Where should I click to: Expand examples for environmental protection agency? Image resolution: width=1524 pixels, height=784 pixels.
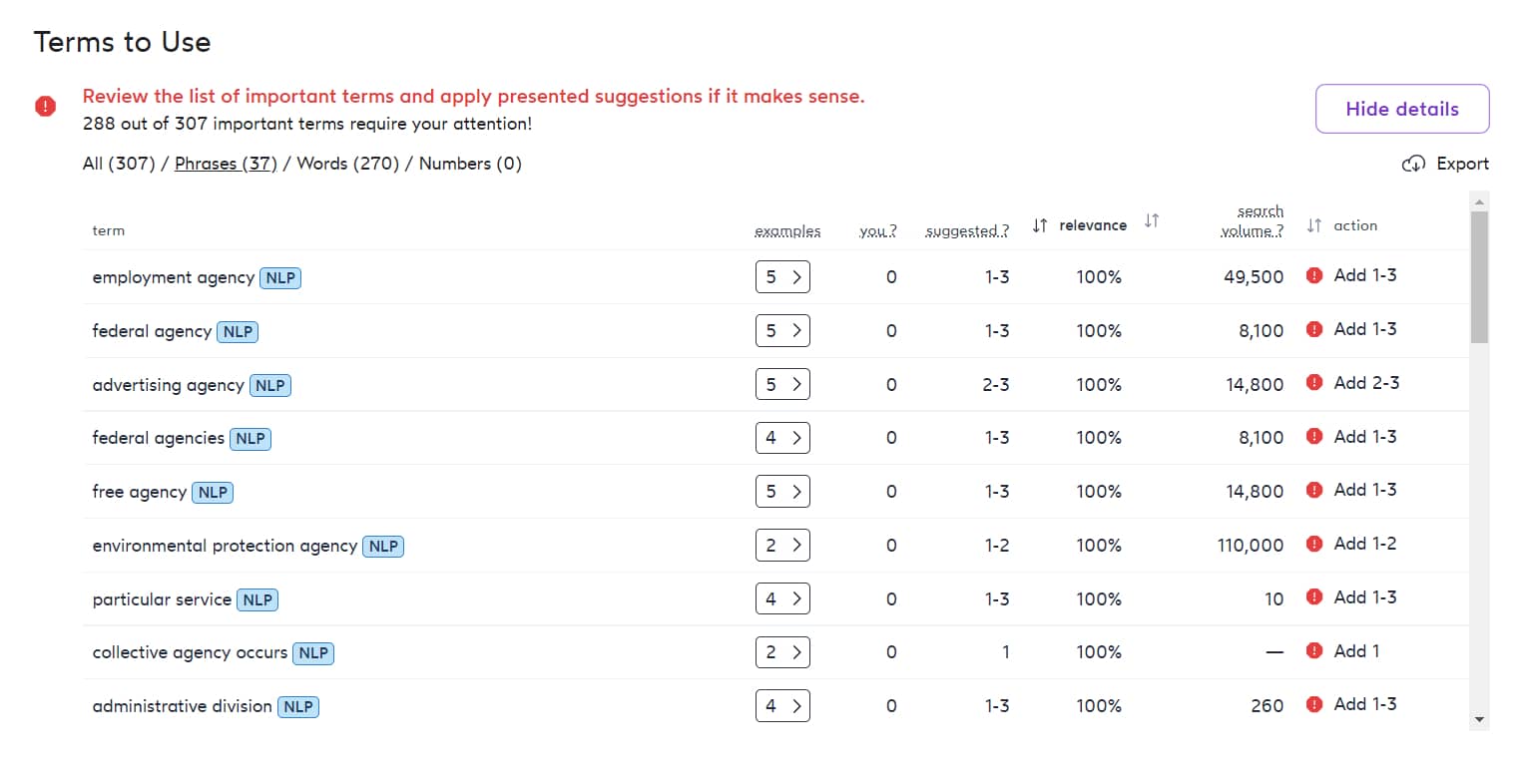point(782,545)
